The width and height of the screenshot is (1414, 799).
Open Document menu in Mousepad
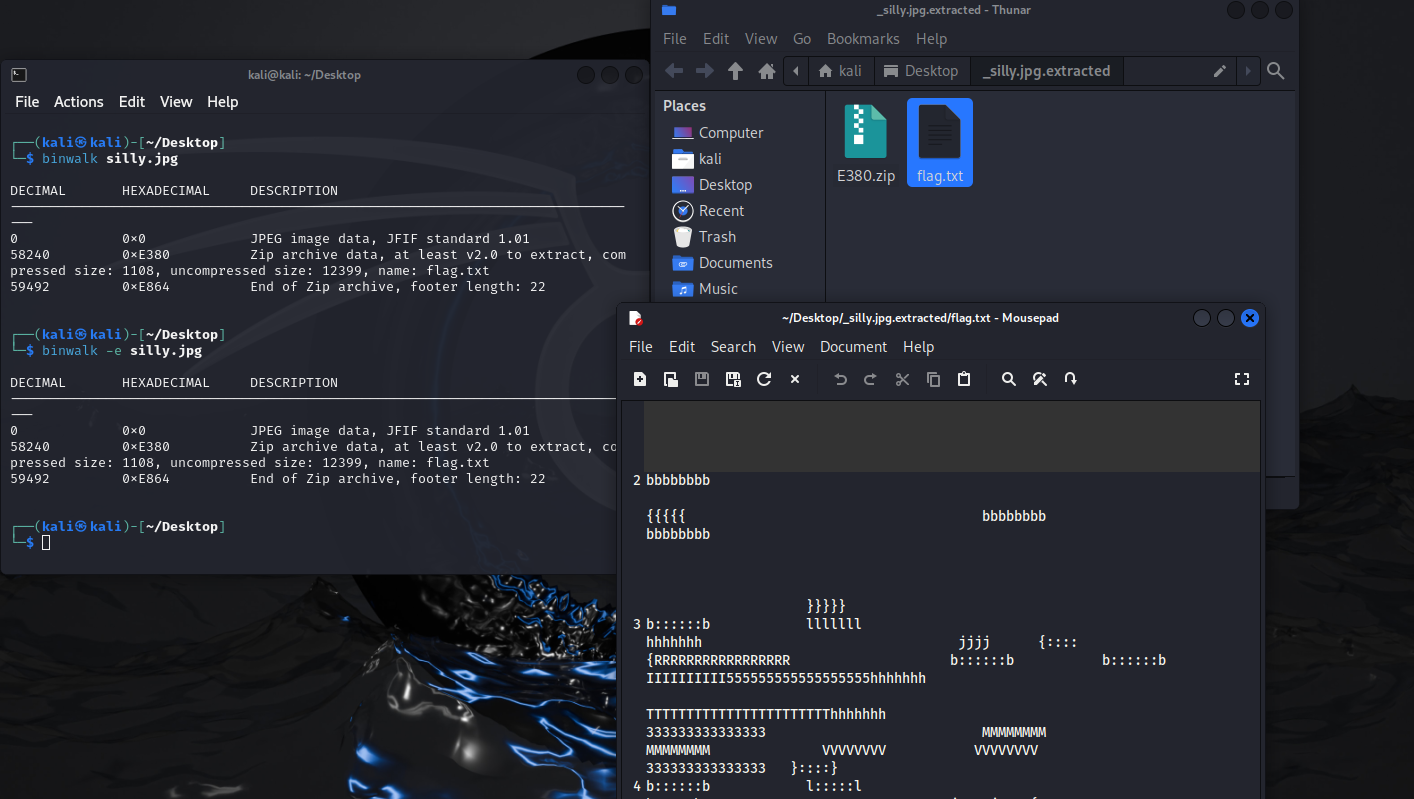tap(853, 347)
